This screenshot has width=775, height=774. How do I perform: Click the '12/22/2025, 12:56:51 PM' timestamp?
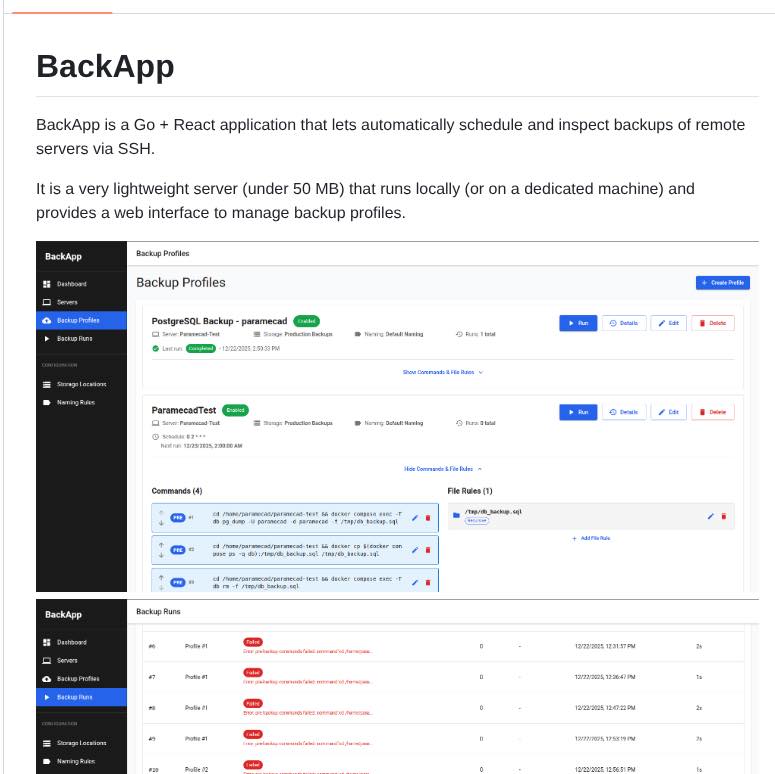click(x=605, y=770)
